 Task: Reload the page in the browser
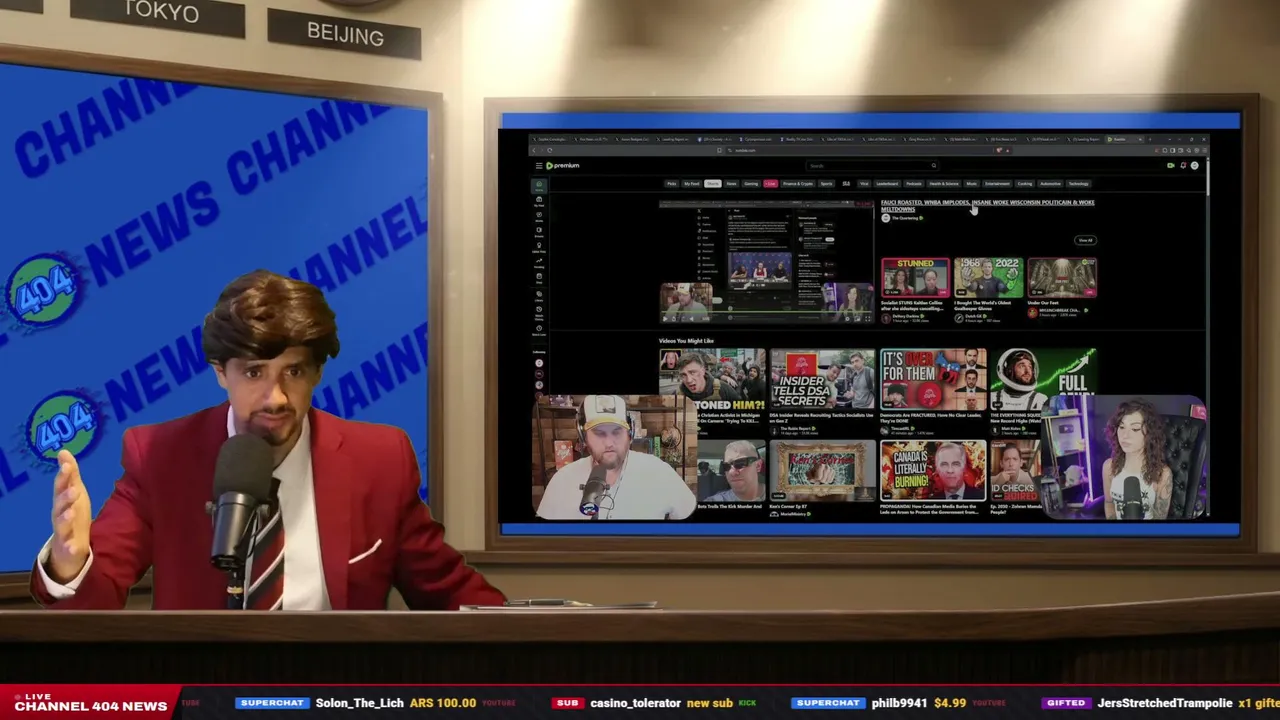(549, 150)
